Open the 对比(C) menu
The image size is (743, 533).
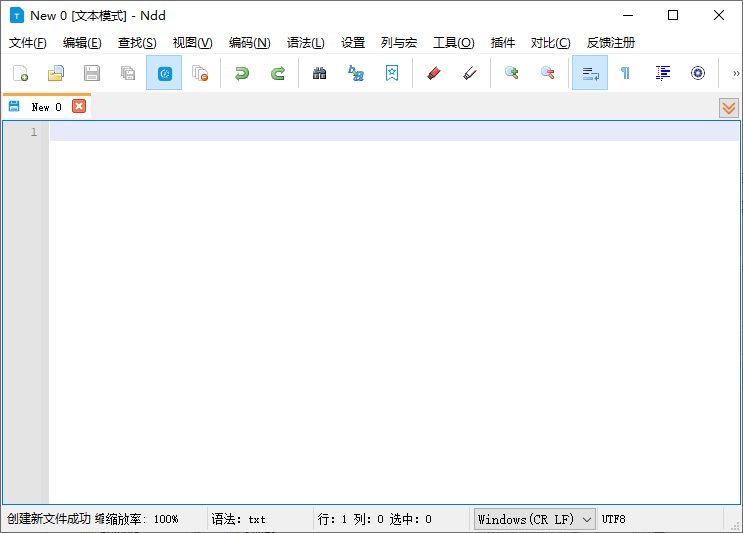(x=550, y=43)
